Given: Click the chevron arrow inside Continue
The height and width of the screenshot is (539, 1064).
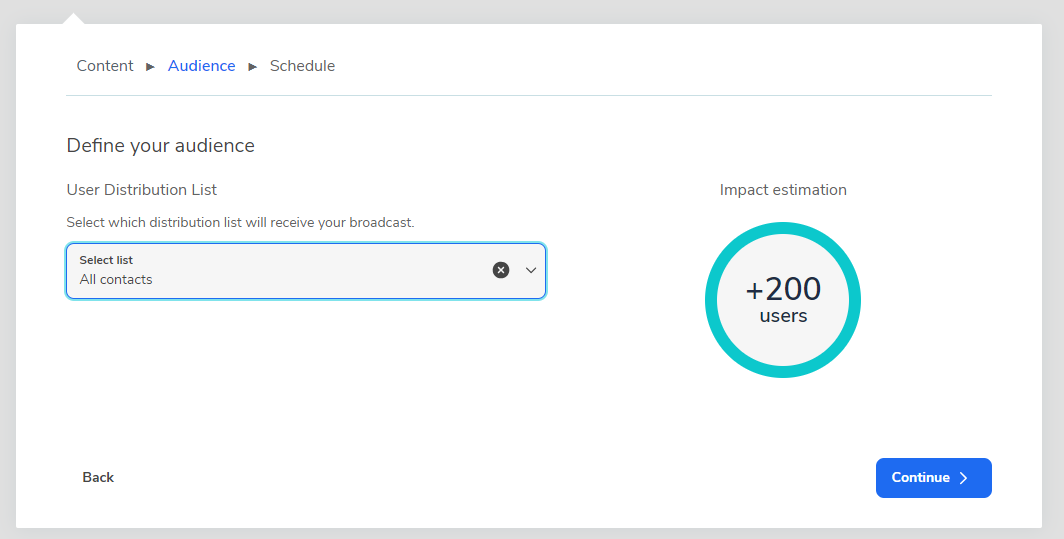Looking at the screenshot, I should 964,478.
